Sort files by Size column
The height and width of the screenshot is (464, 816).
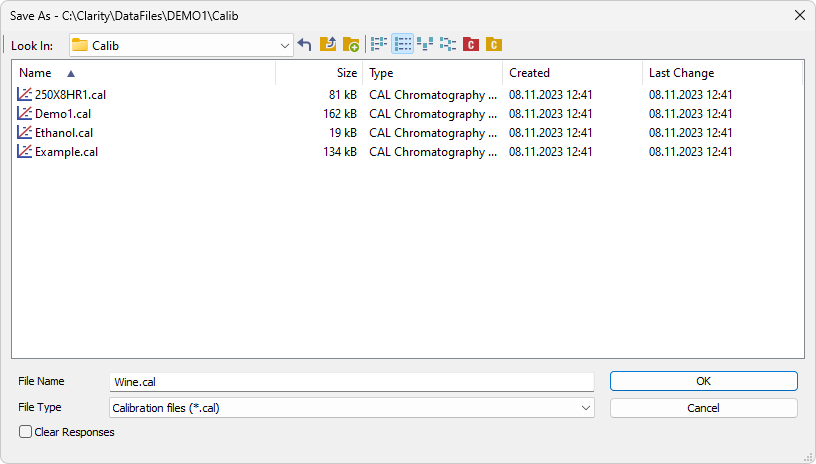tap(319, 73)
